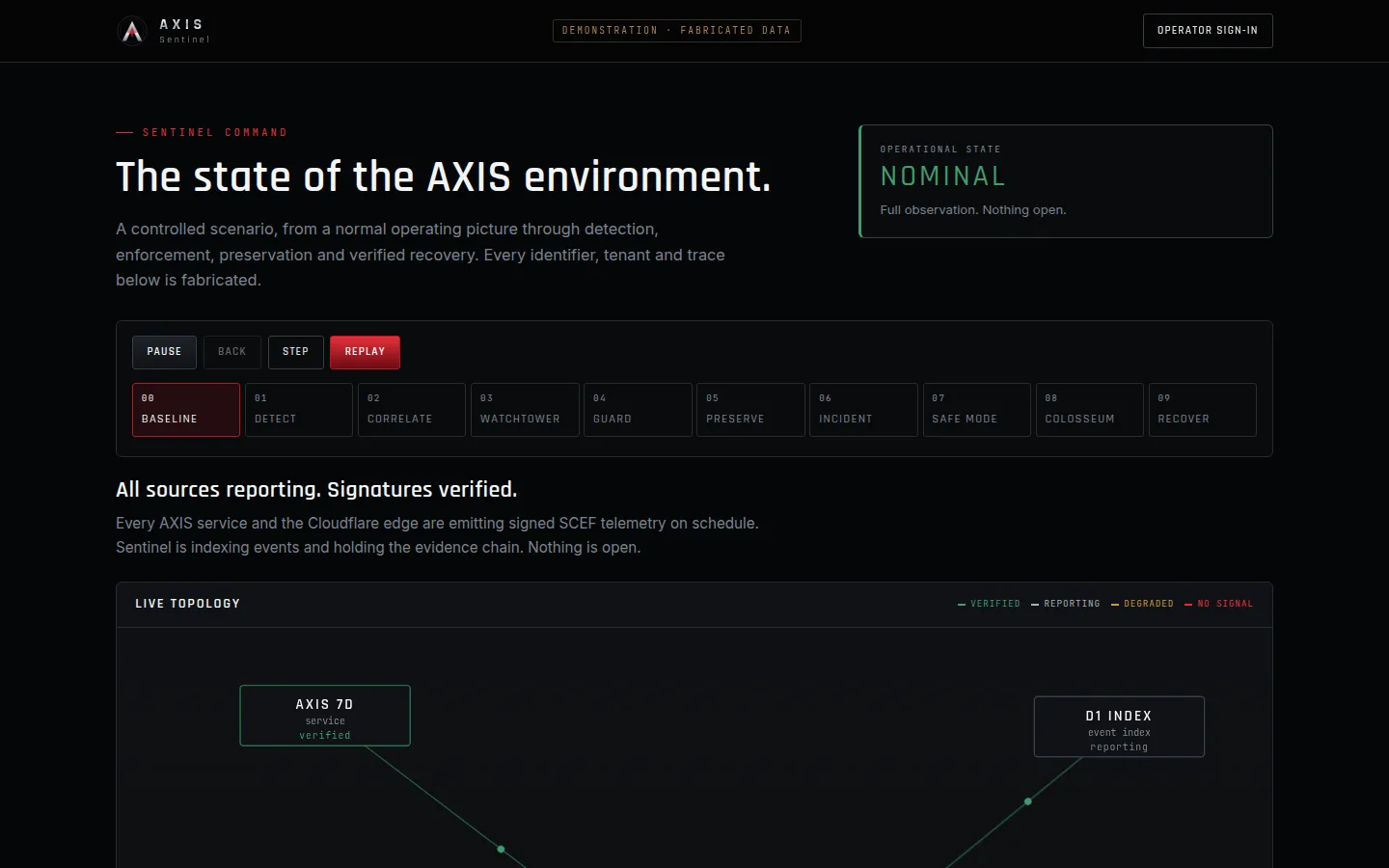Image resolution: width=1389 pixels, height=868 pixels.
Task: Click the AXIS Sentinel logo icon
Action: coord(132,31)
